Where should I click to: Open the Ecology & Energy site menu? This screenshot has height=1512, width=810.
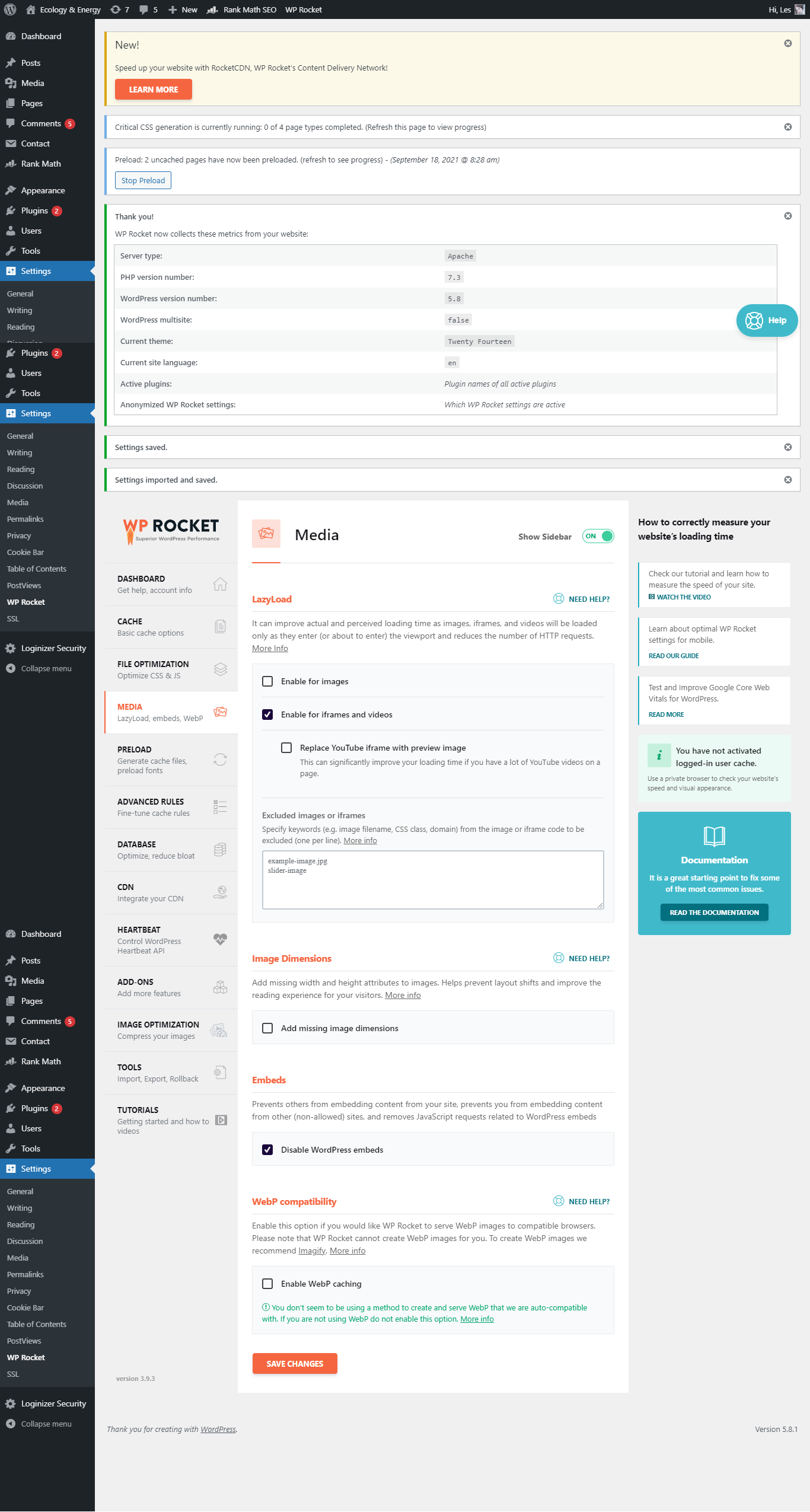[x=63, y=9]
